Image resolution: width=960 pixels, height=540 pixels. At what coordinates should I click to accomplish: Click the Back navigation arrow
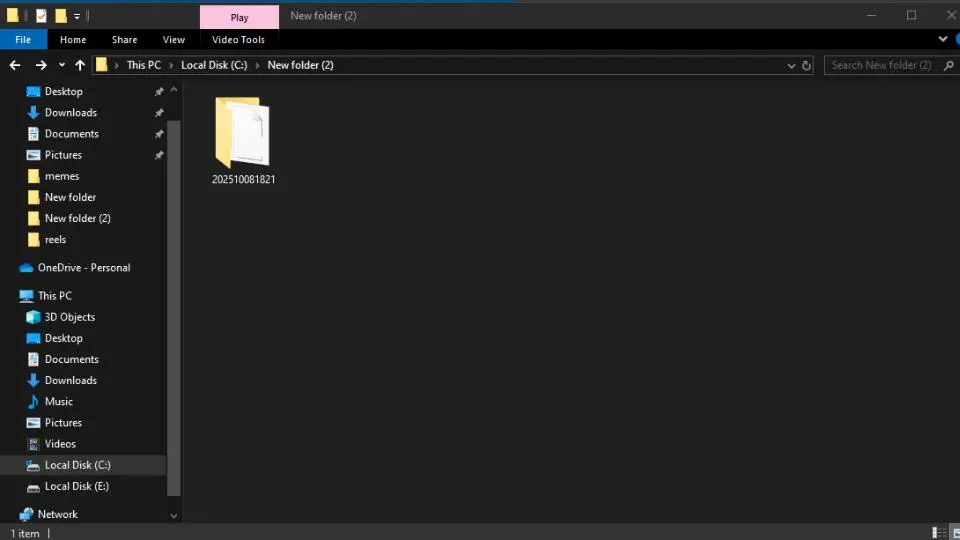click(x=15, y=65)
